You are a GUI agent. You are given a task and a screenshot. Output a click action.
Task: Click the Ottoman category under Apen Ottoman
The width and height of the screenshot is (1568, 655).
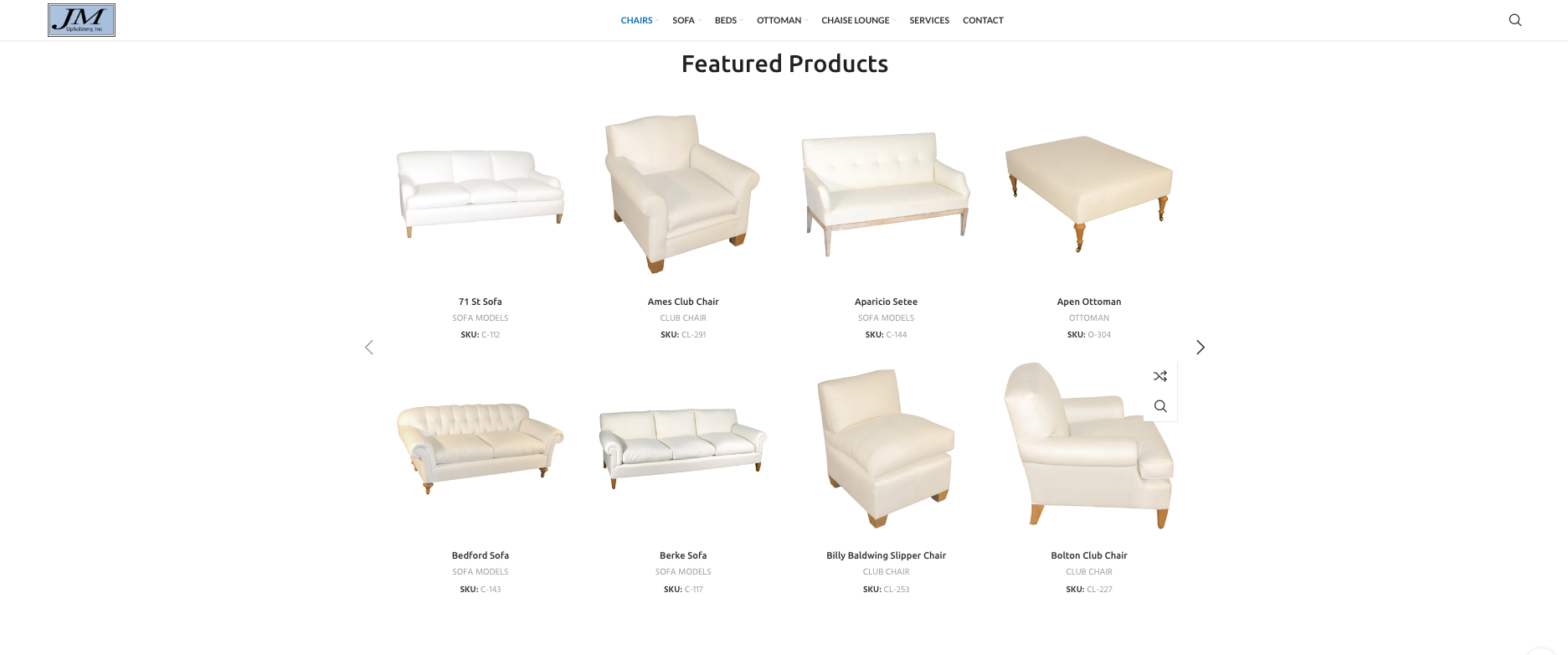coord(1089,318)
